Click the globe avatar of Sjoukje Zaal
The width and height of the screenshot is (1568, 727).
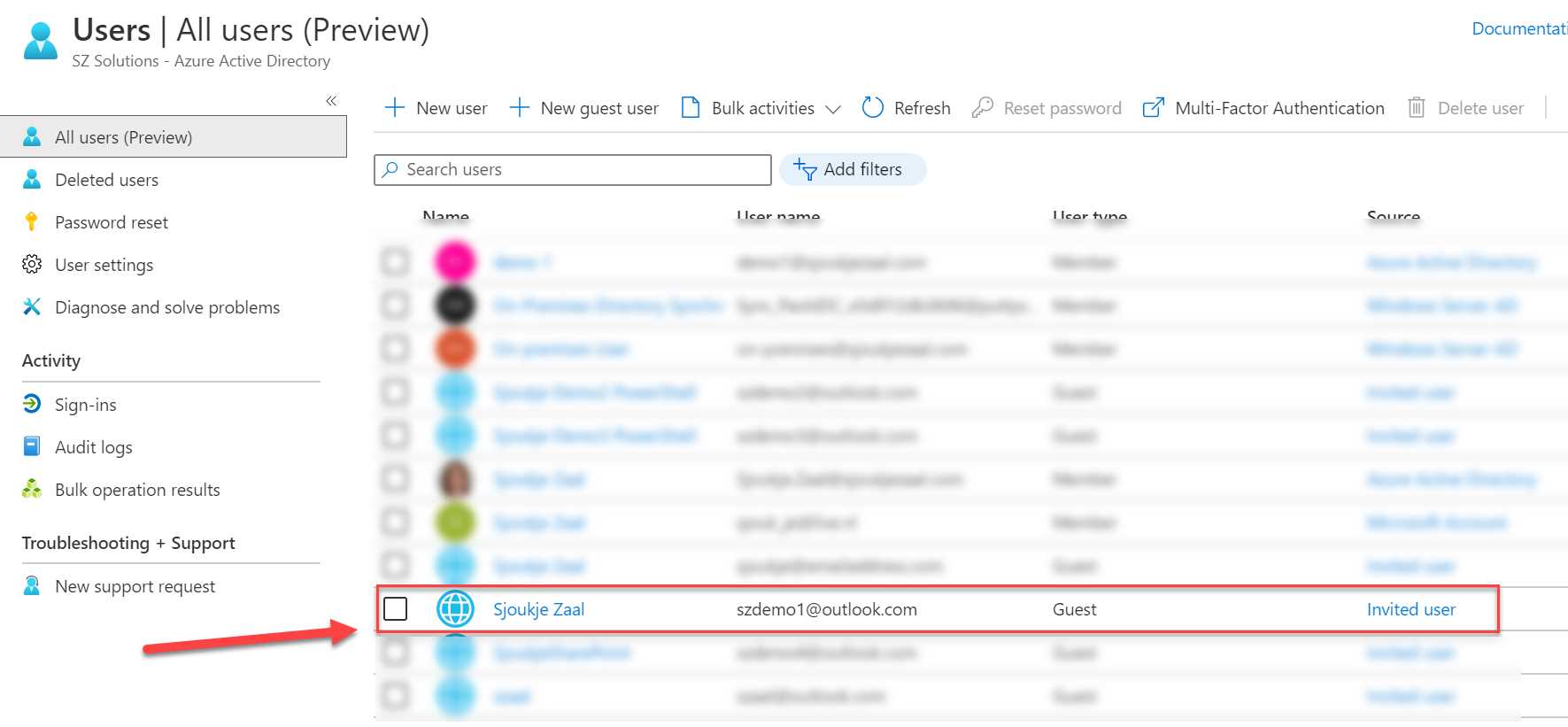click(x=456, y=609)
